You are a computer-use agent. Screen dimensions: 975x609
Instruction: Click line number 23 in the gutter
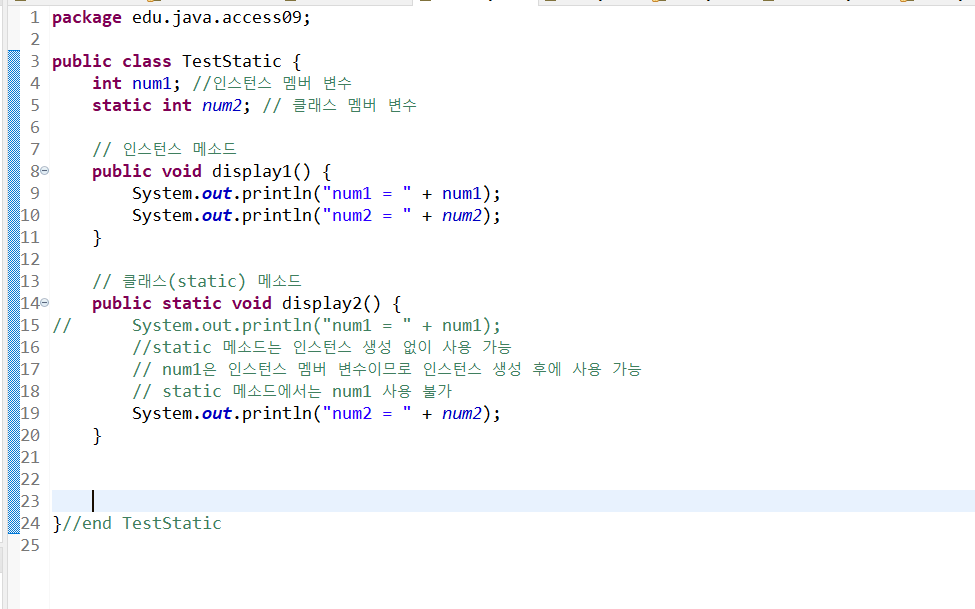(30, 501)
